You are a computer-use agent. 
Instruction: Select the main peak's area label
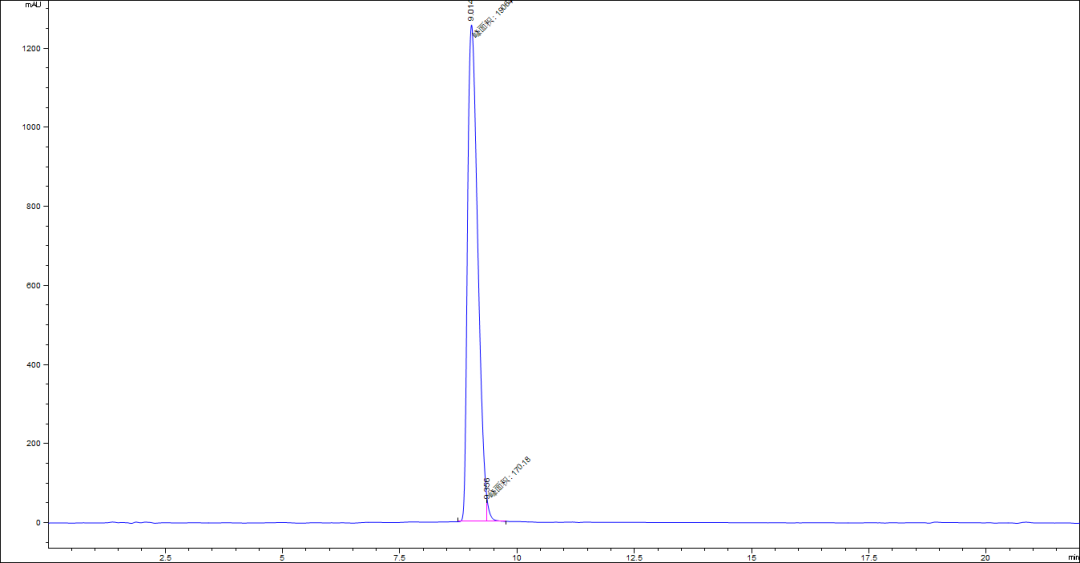tap(494, 19)
